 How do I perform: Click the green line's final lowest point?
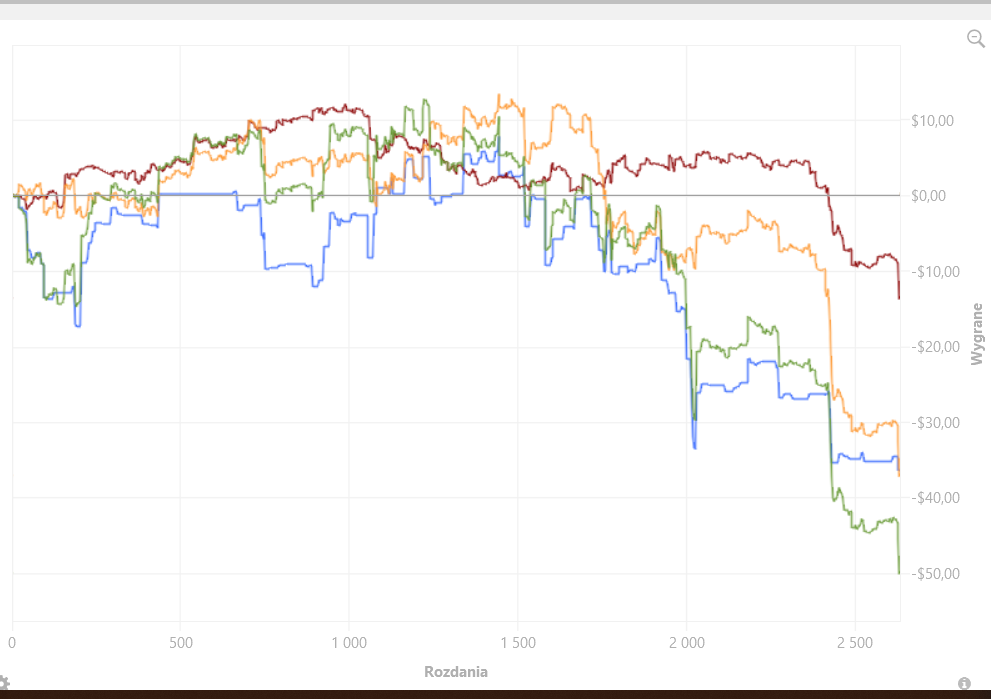[x=899, y=573]
